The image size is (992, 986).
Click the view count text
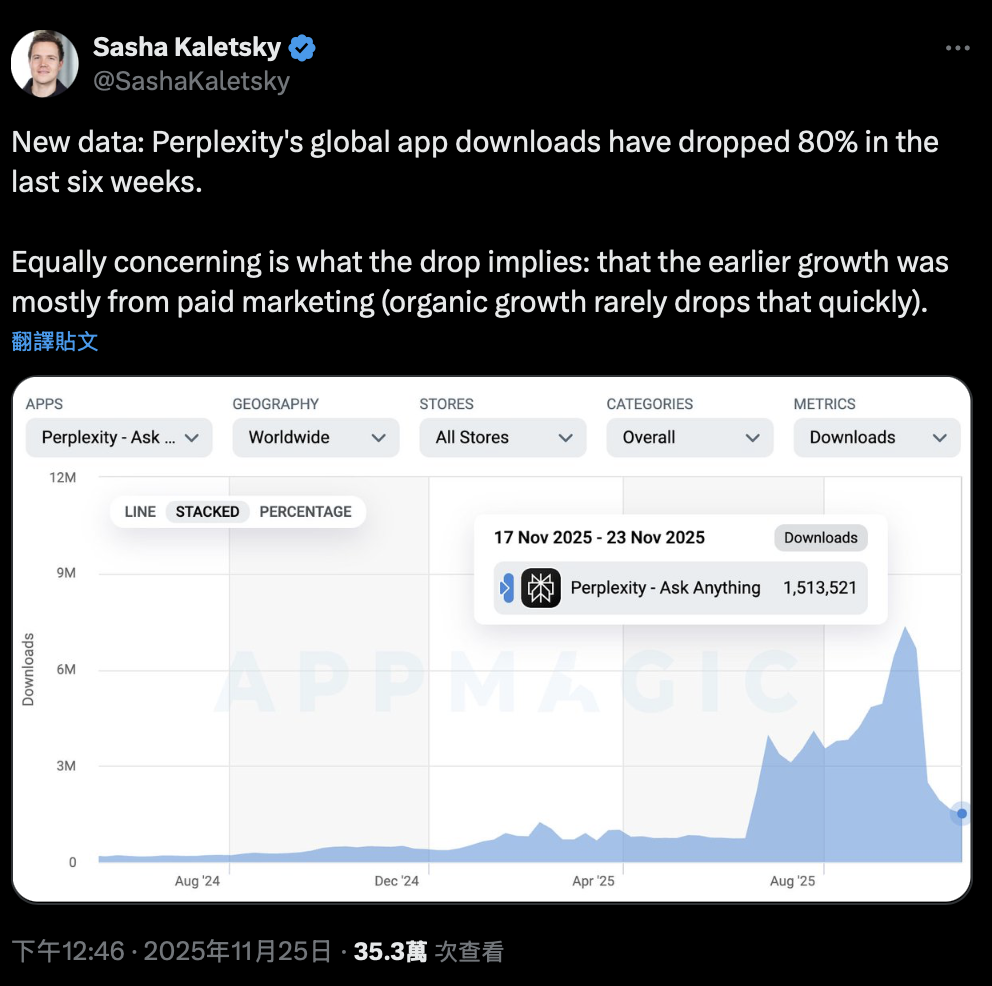pyautogui.click(x=429, y=951)
